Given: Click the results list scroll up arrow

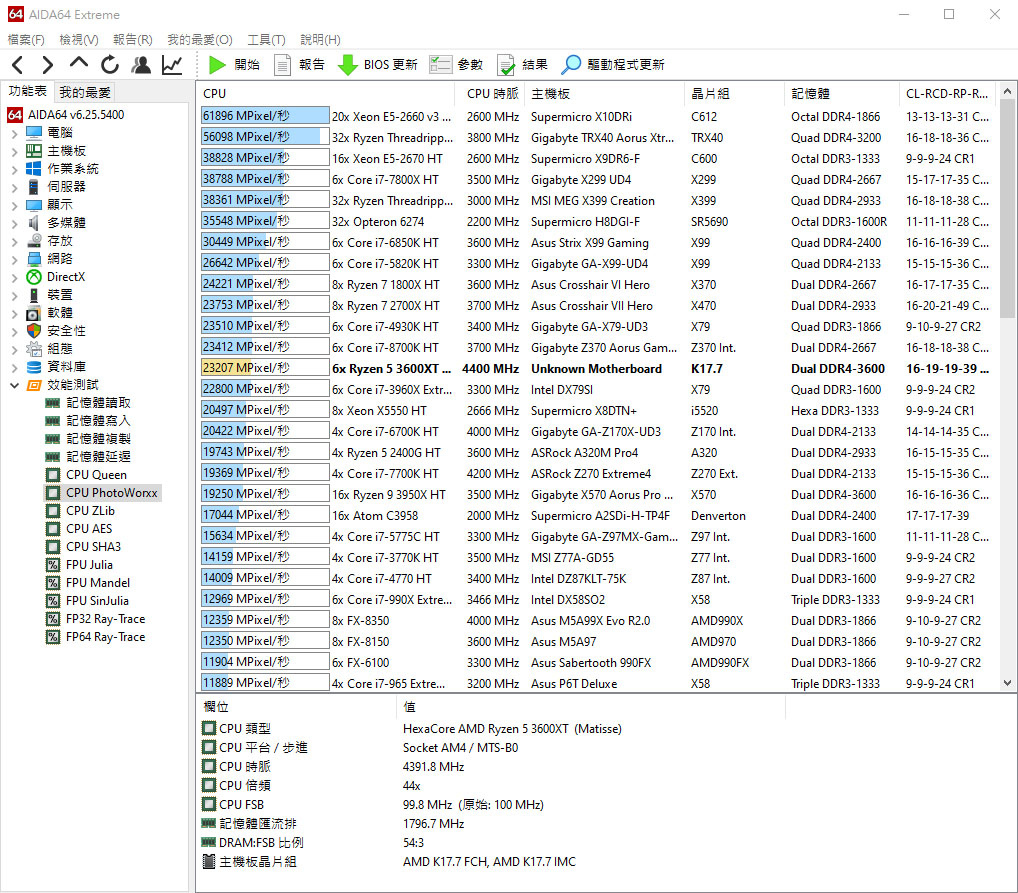Looking at the screenshot, I should coord(1007,92).
